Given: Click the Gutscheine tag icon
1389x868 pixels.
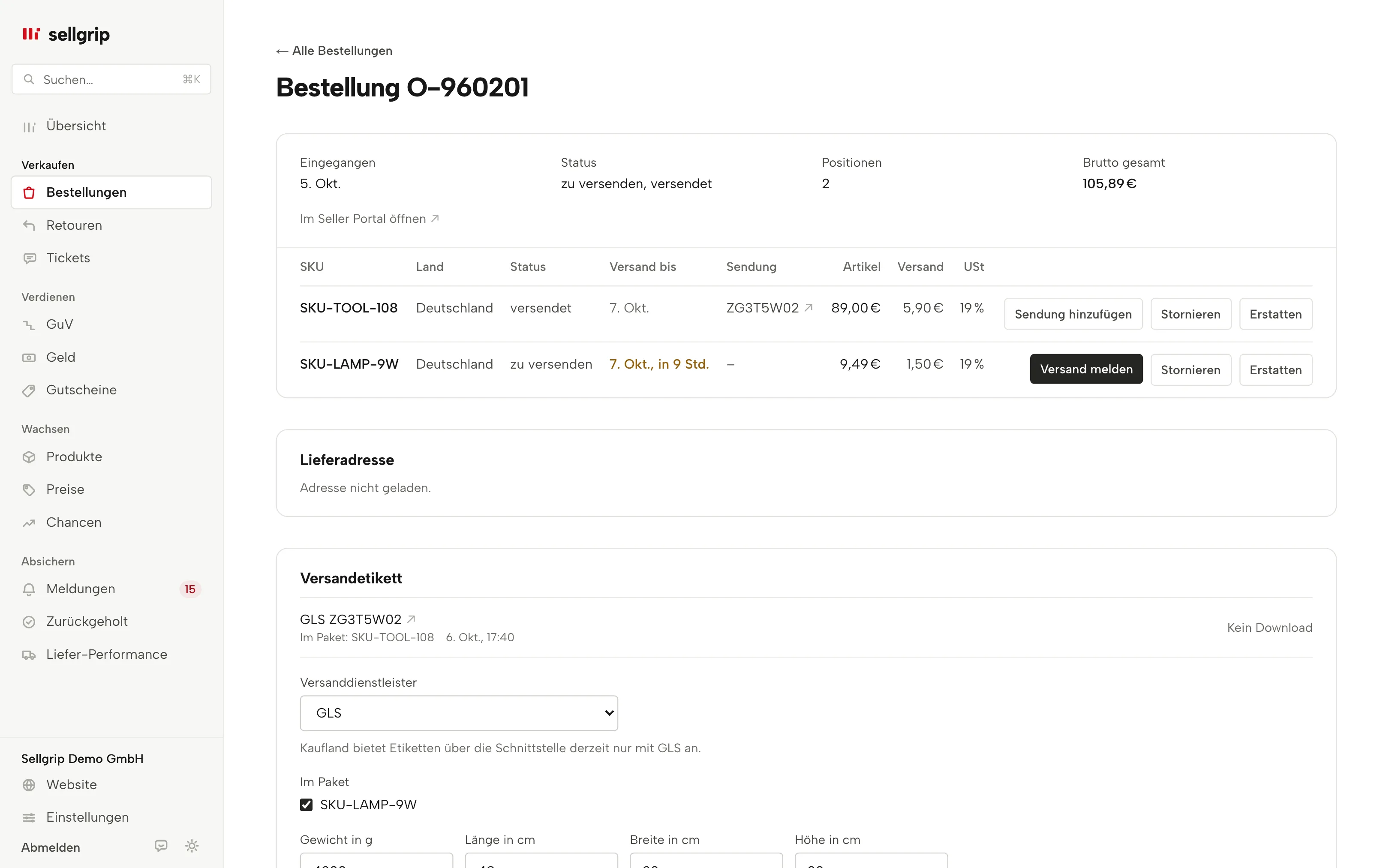Looking at the screenshot, I should coord(29,390).
